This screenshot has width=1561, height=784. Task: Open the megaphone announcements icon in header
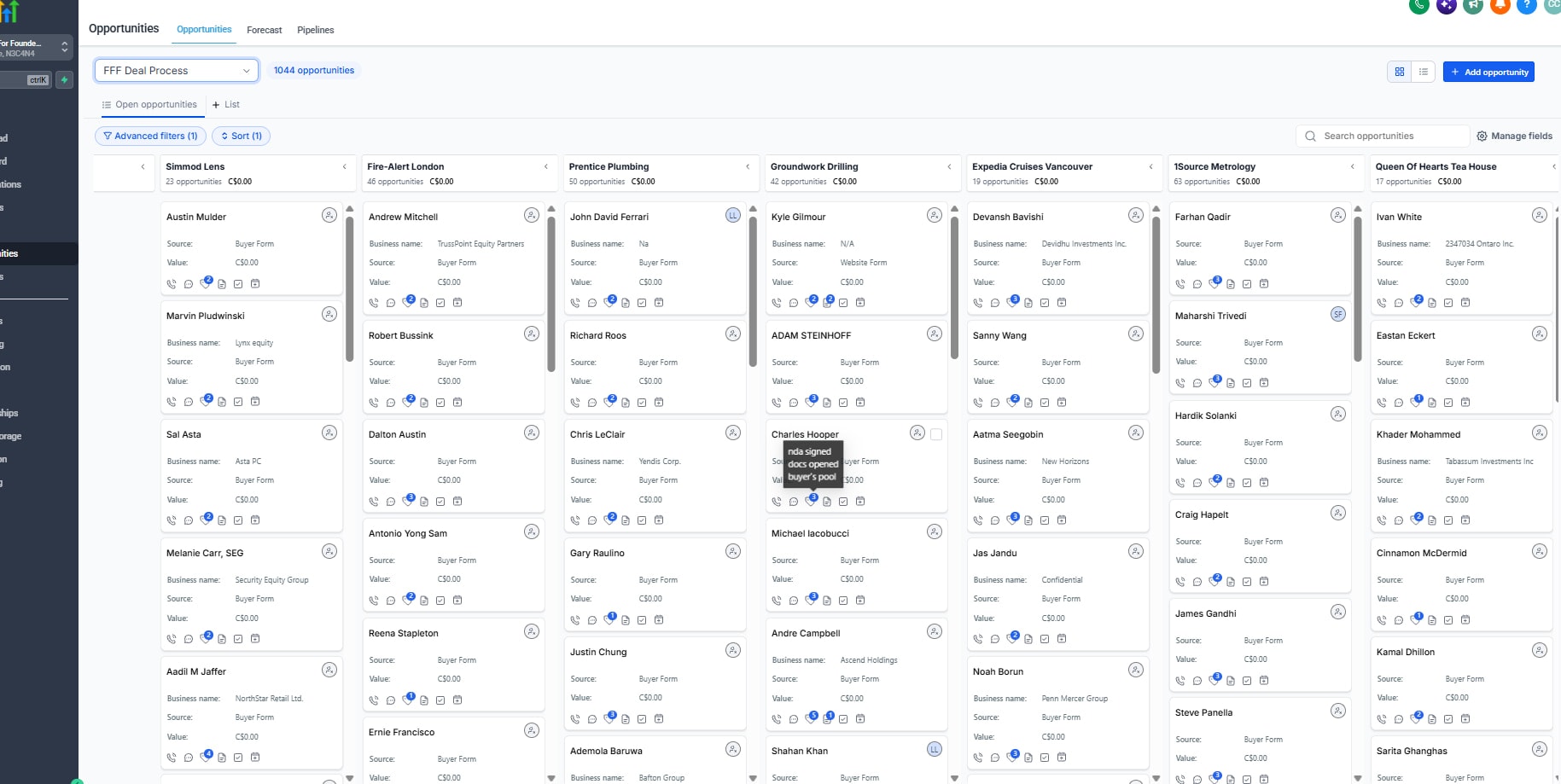click(x=1473, y=5)
